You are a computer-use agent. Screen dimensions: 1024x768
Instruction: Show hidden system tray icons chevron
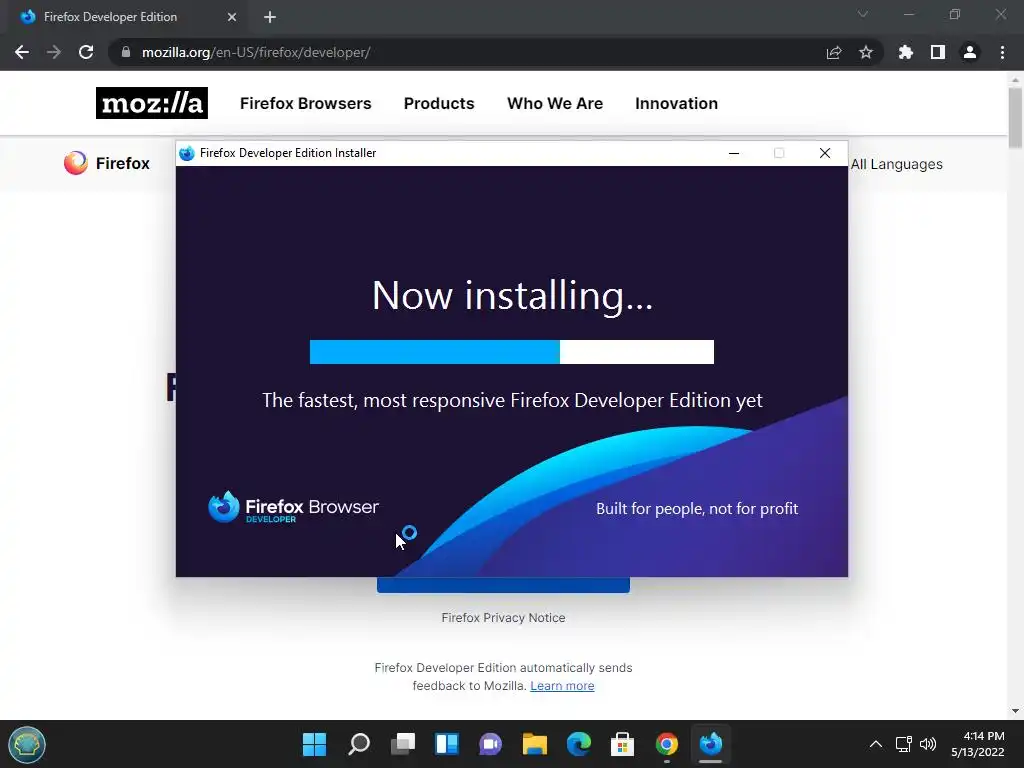click(876, 744)
